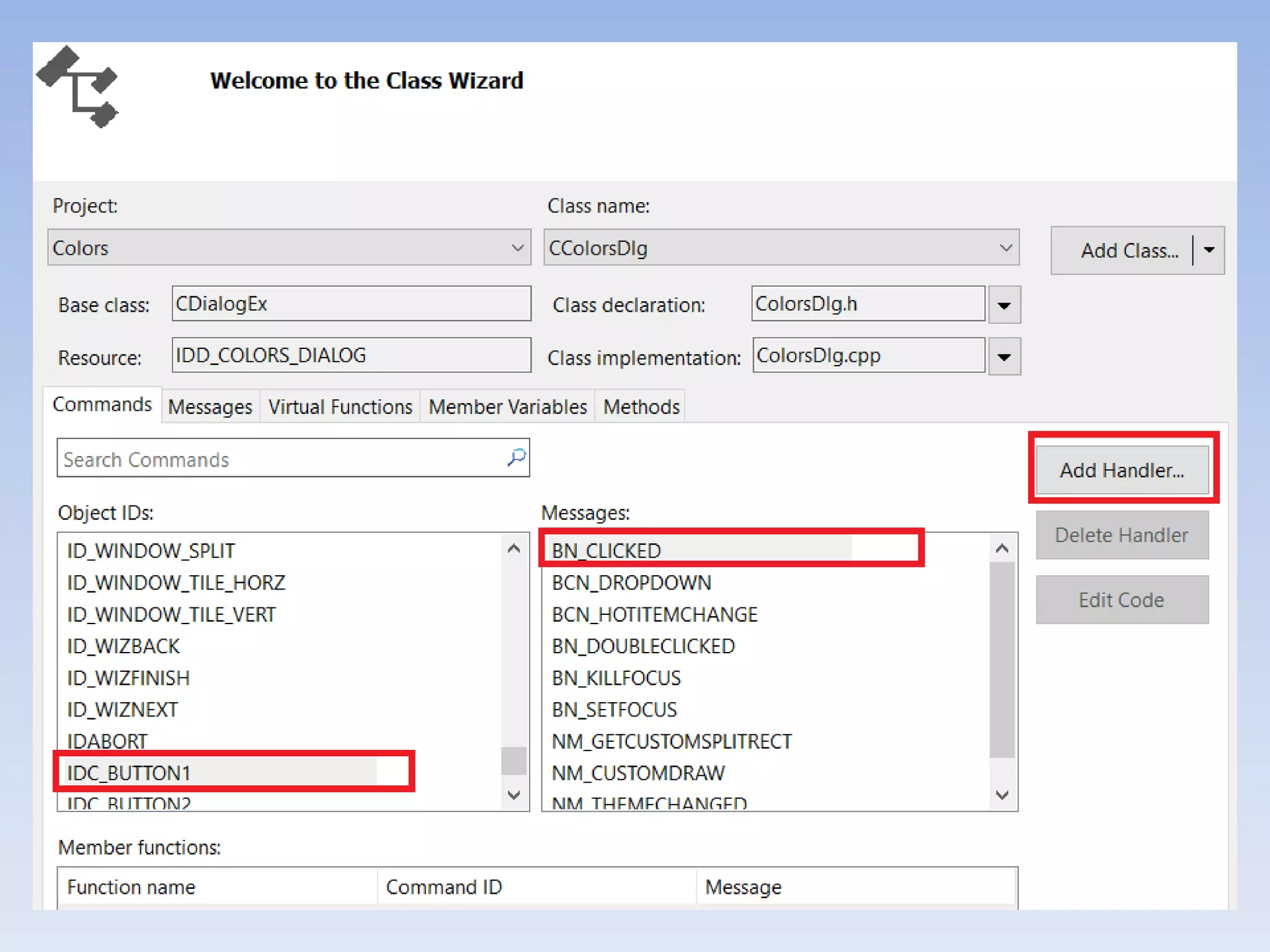Select BN_CLICKED in the Messages list
Image resolution: width=1270 pixels, height=952 pixels.
click(x=606, y=550)
